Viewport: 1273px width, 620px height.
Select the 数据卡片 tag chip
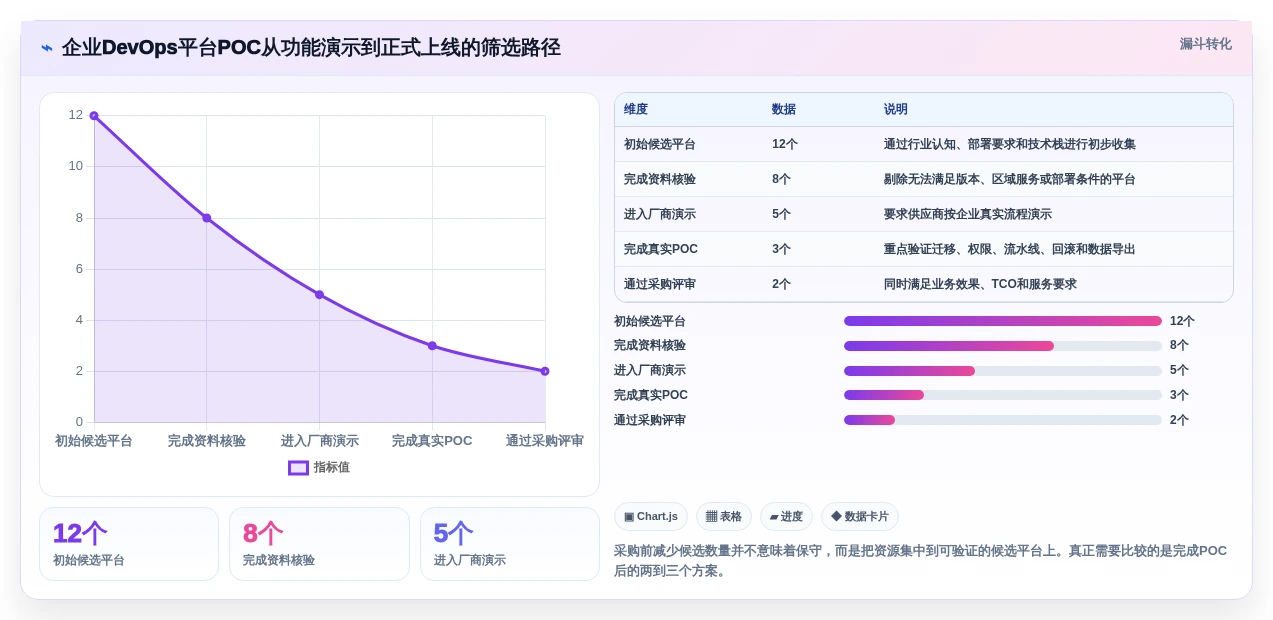pyautogui.click(x=860, y=516)
